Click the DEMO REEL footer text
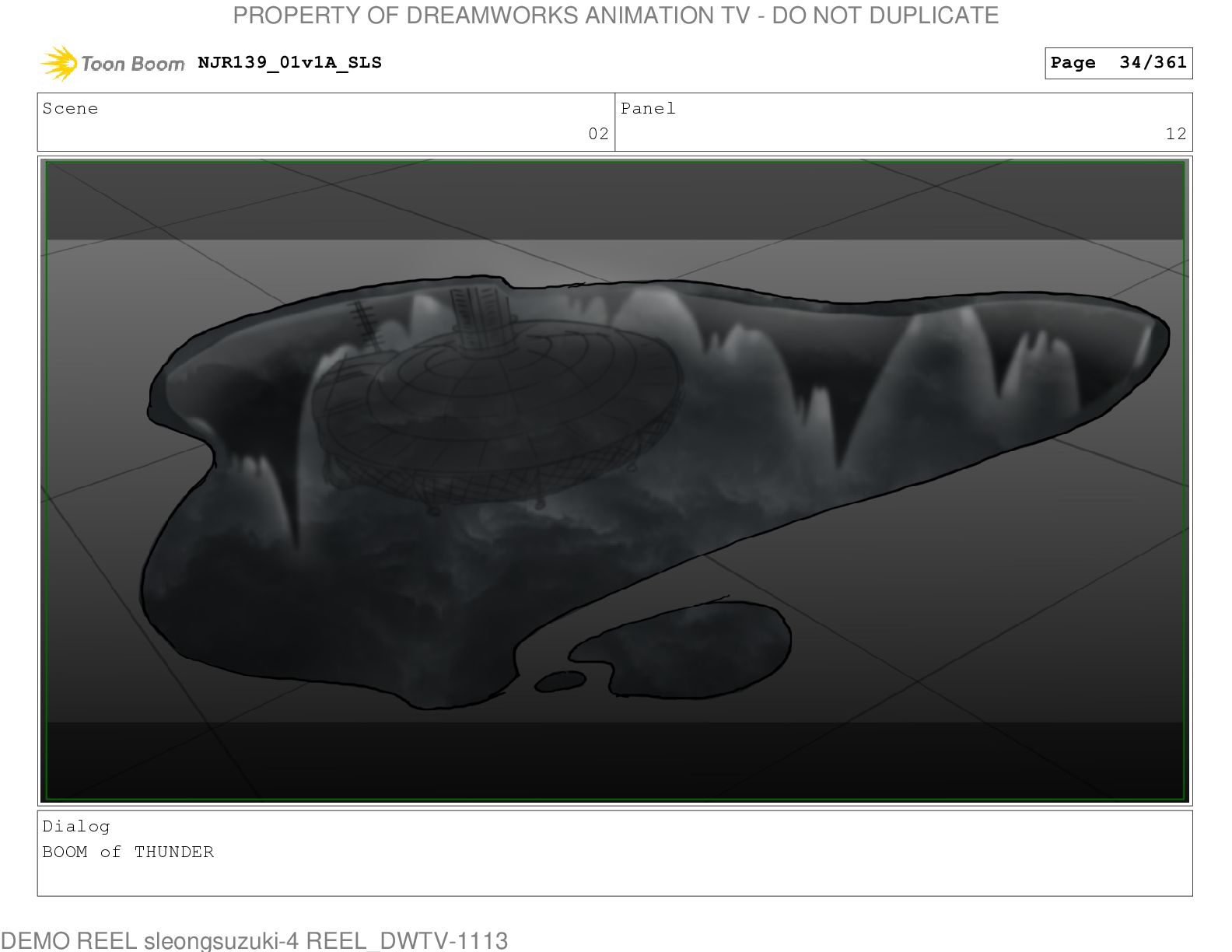This screenshot has width=1232, height=952. click(254, 941)
